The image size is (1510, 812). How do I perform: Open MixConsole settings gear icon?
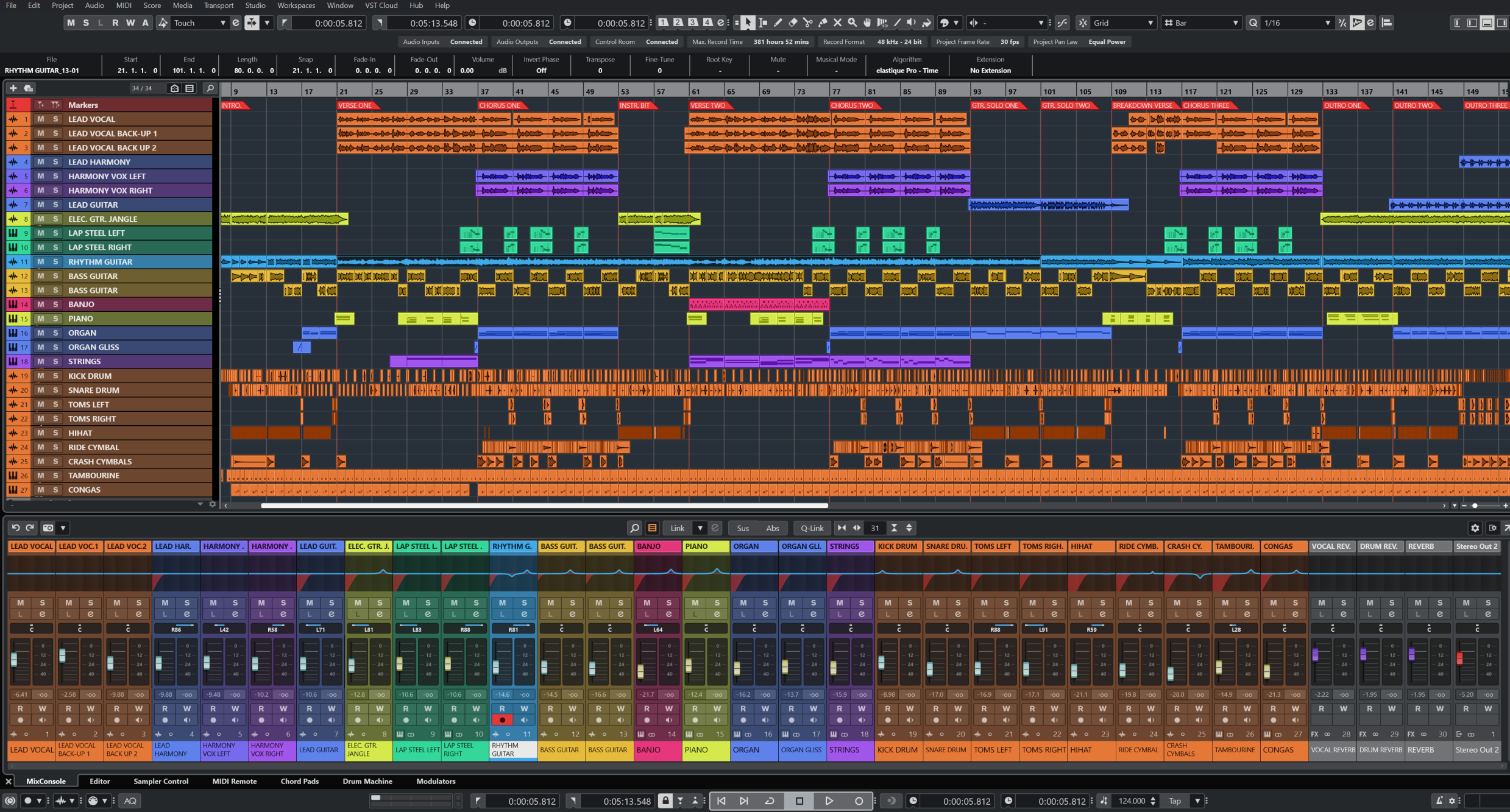(1475, 528)
